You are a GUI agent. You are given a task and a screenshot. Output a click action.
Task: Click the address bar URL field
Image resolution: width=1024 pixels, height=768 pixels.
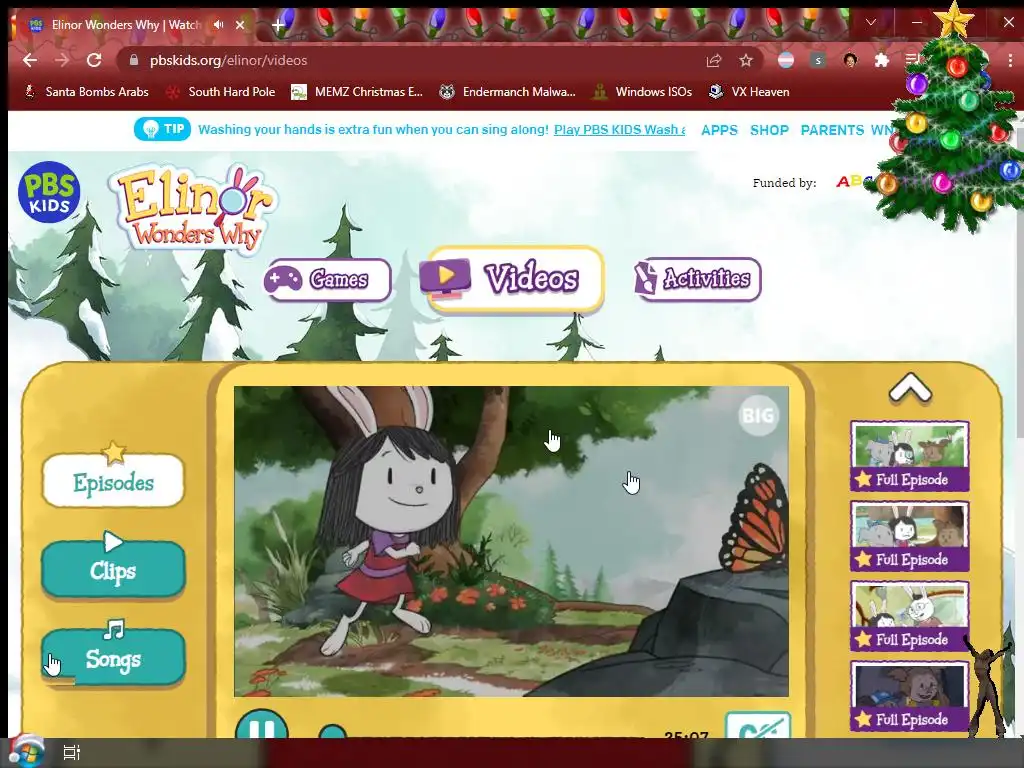pyautogui.click(x=418, y=60)
